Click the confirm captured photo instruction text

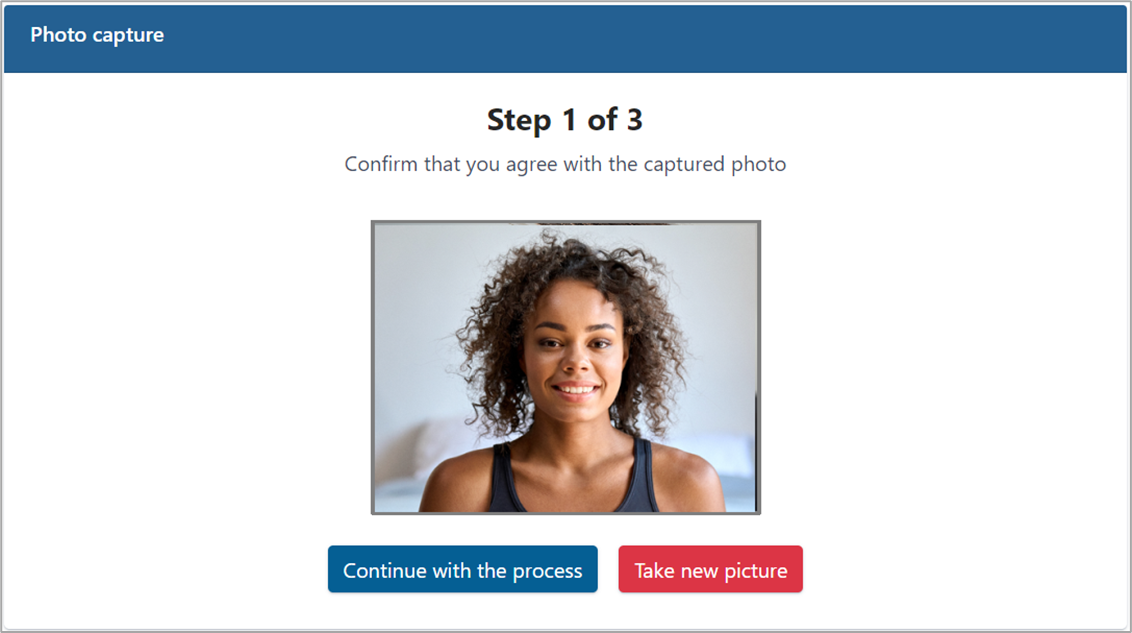pos(565,164)
